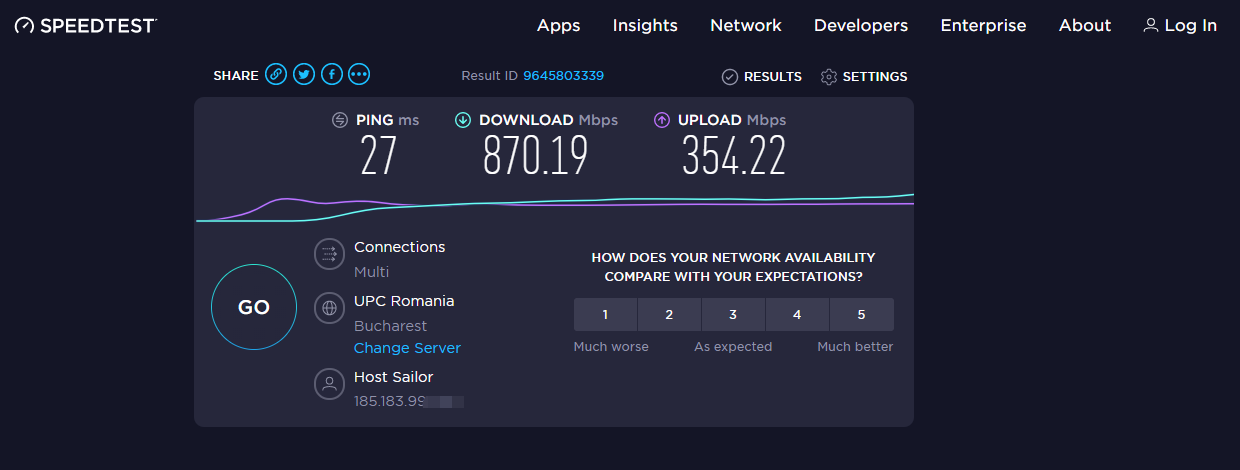The image size is (1240, 470).
Task: Start test with GO button
Action: coord(254,307)
